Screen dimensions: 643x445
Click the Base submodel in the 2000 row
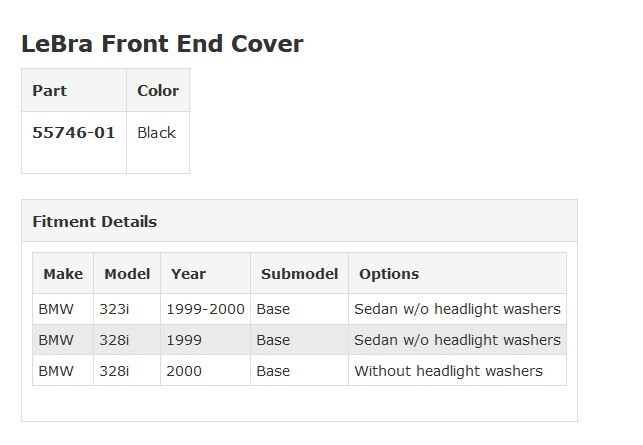click(x=273, y=370)
